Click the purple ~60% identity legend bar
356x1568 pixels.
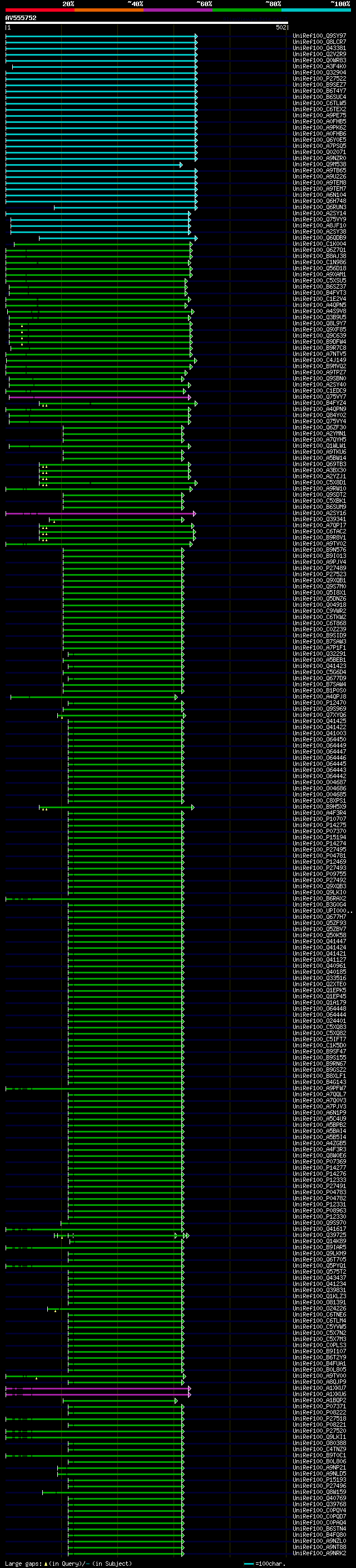pos(179,10)
